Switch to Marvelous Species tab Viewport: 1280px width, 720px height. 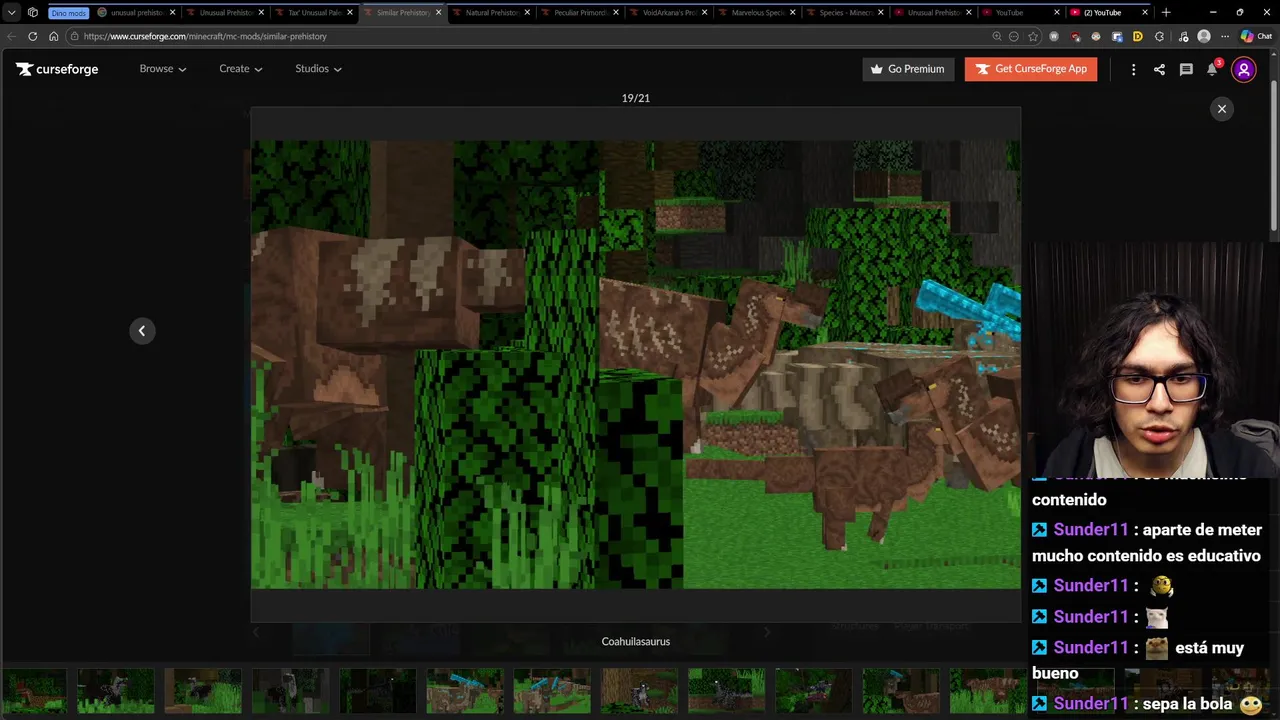[x=757, y=13]
